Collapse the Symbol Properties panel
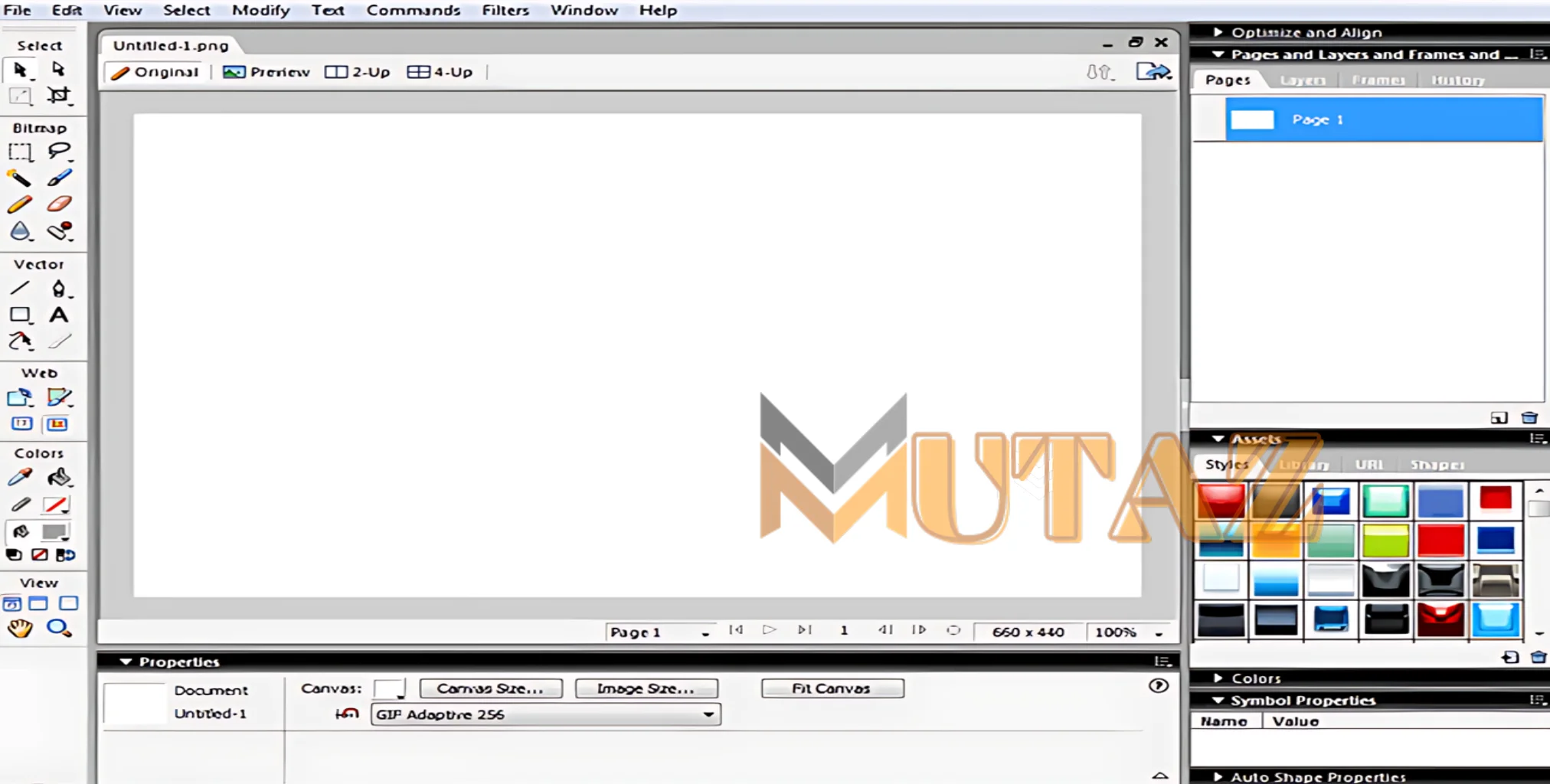This screenshot has width=1550, height=784. coord(1218,701)
